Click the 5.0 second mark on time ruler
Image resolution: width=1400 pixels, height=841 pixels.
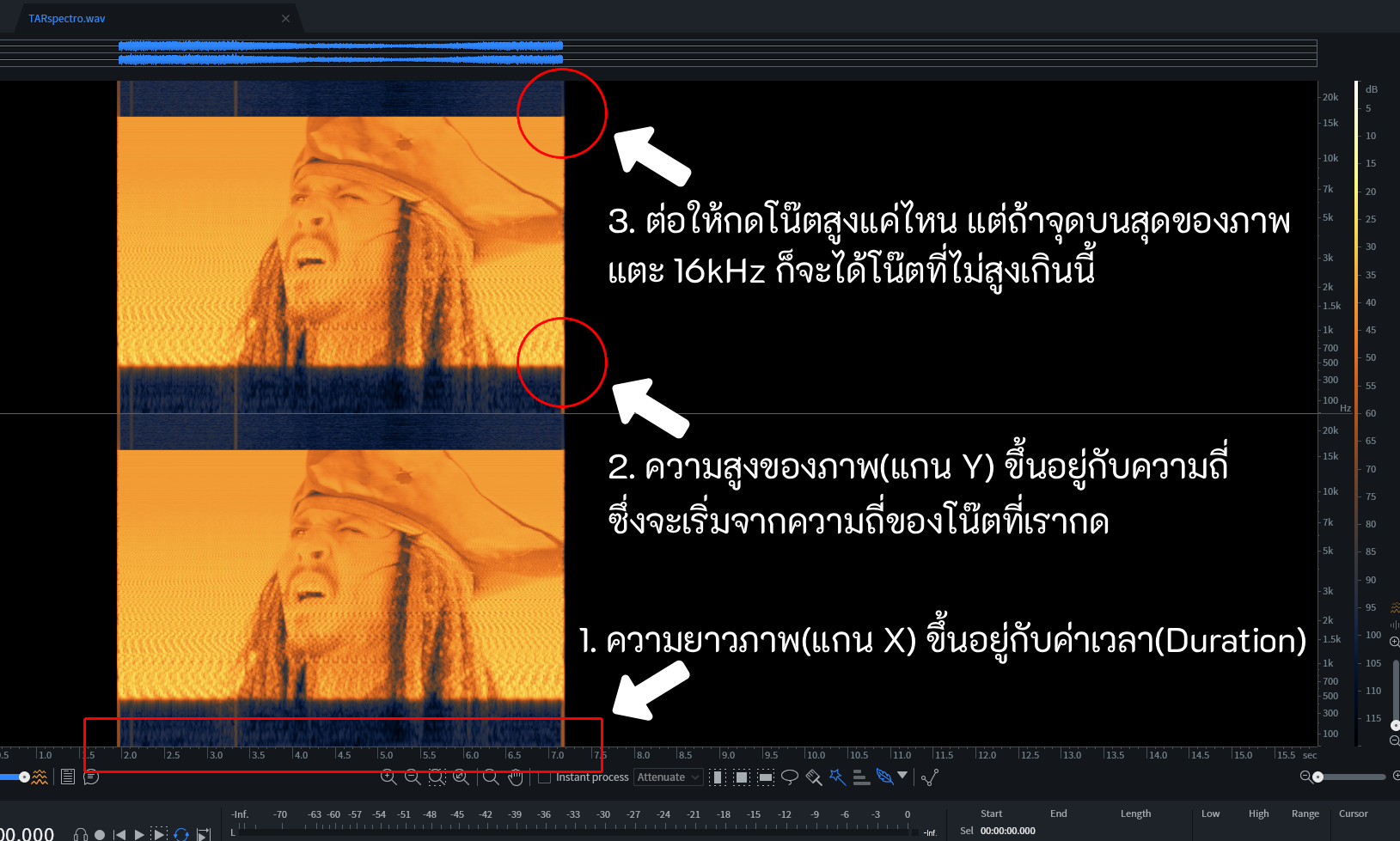click(x=386, y=755)
